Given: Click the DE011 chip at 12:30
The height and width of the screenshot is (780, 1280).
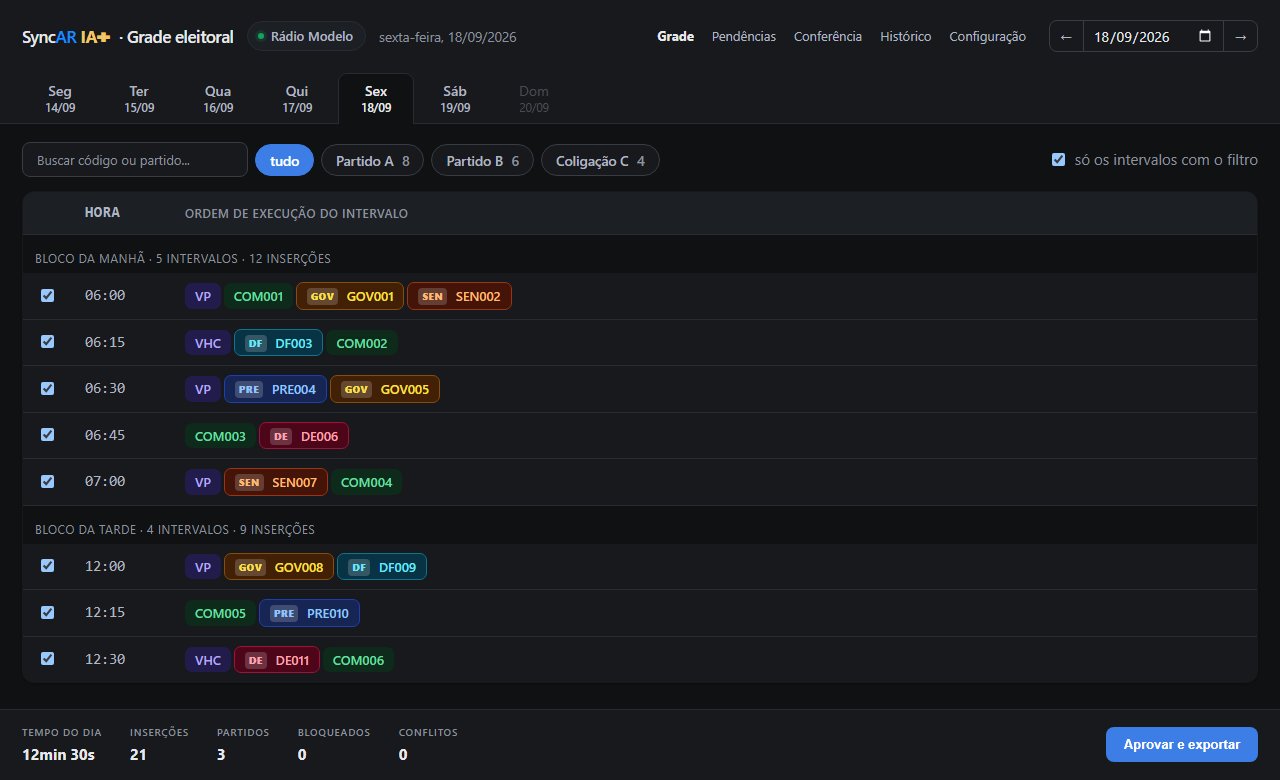Looking at the screenshot, I should pyautogui.click(x=277, y=660).
